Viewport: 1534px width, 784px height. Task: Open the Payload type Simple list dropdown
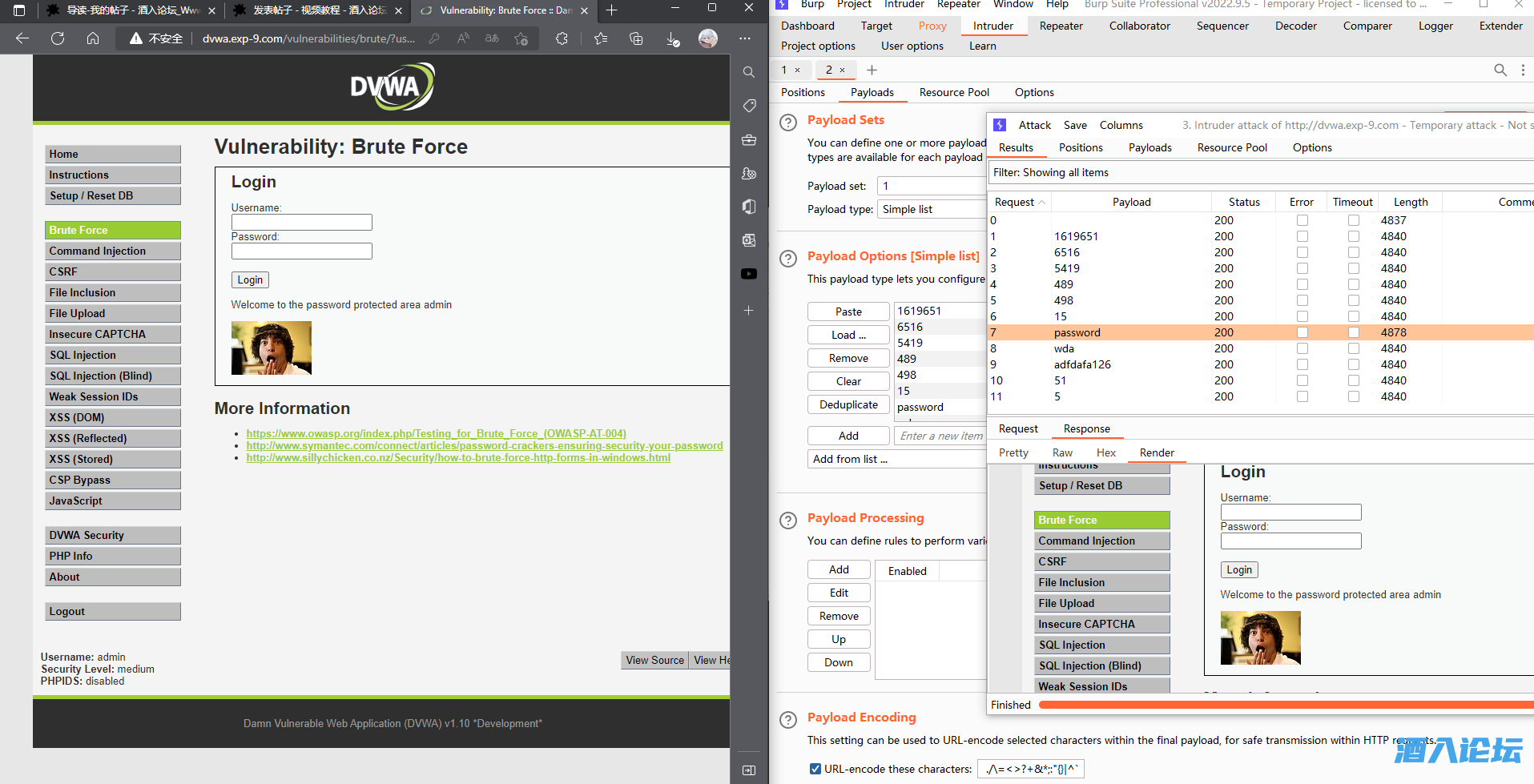[932, 209]
